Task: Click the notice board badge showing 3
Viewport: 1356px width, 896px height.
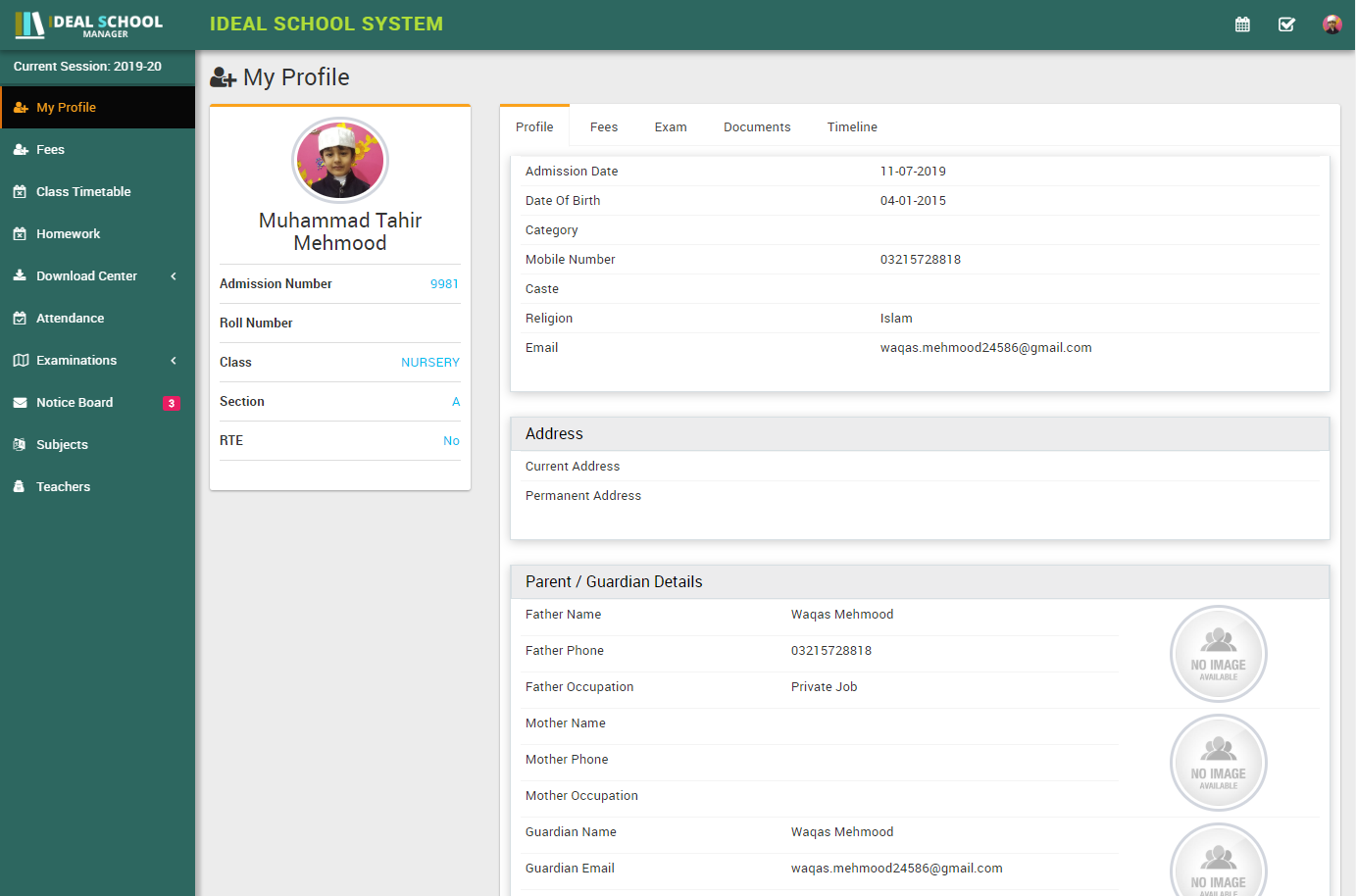Action: [171, 403]
